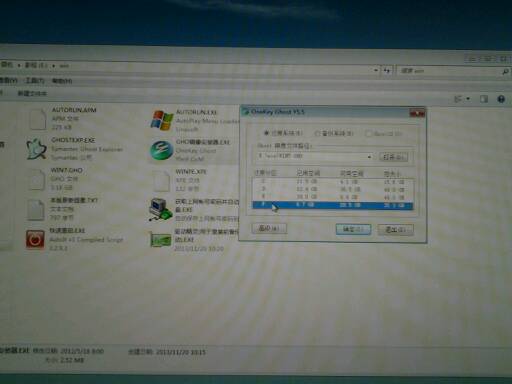The image size is (512, 384).
Task: Click the help question mark icon
Action: (x=501, y=99)
